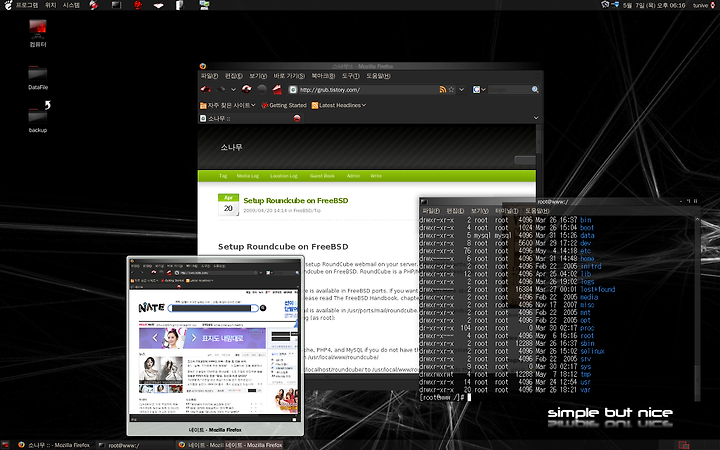Open Write link in blog navigation

point(376,176)
